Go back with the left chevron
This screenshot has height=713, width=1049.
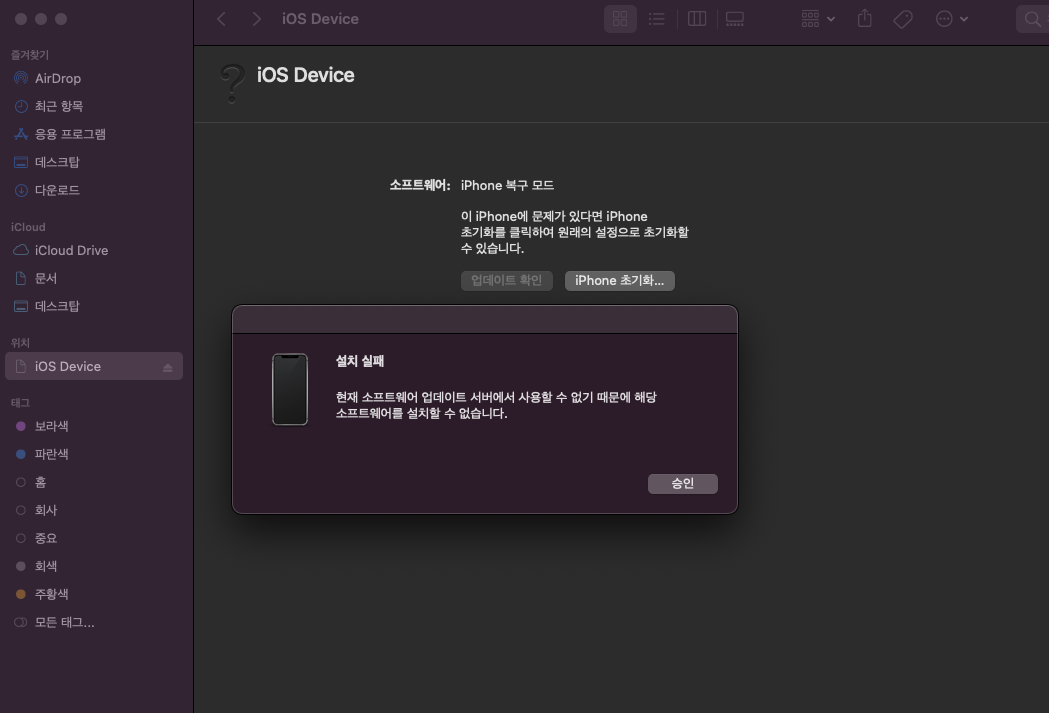click(x=221, y=19)
